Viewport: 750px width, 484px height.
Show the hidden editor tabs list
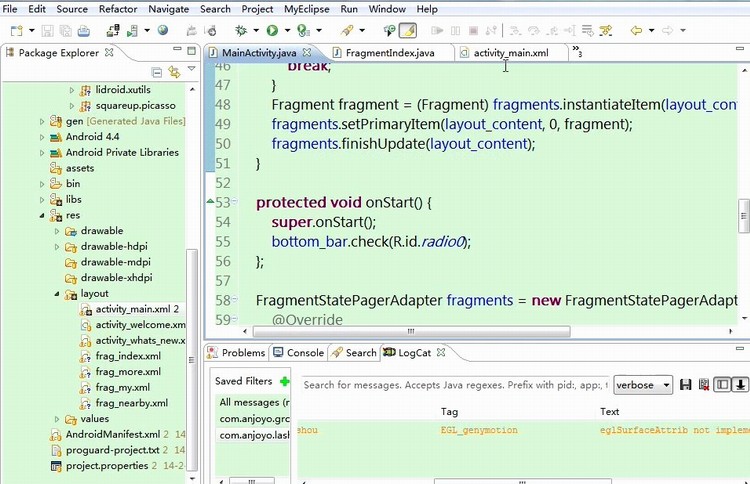[577, 51]
